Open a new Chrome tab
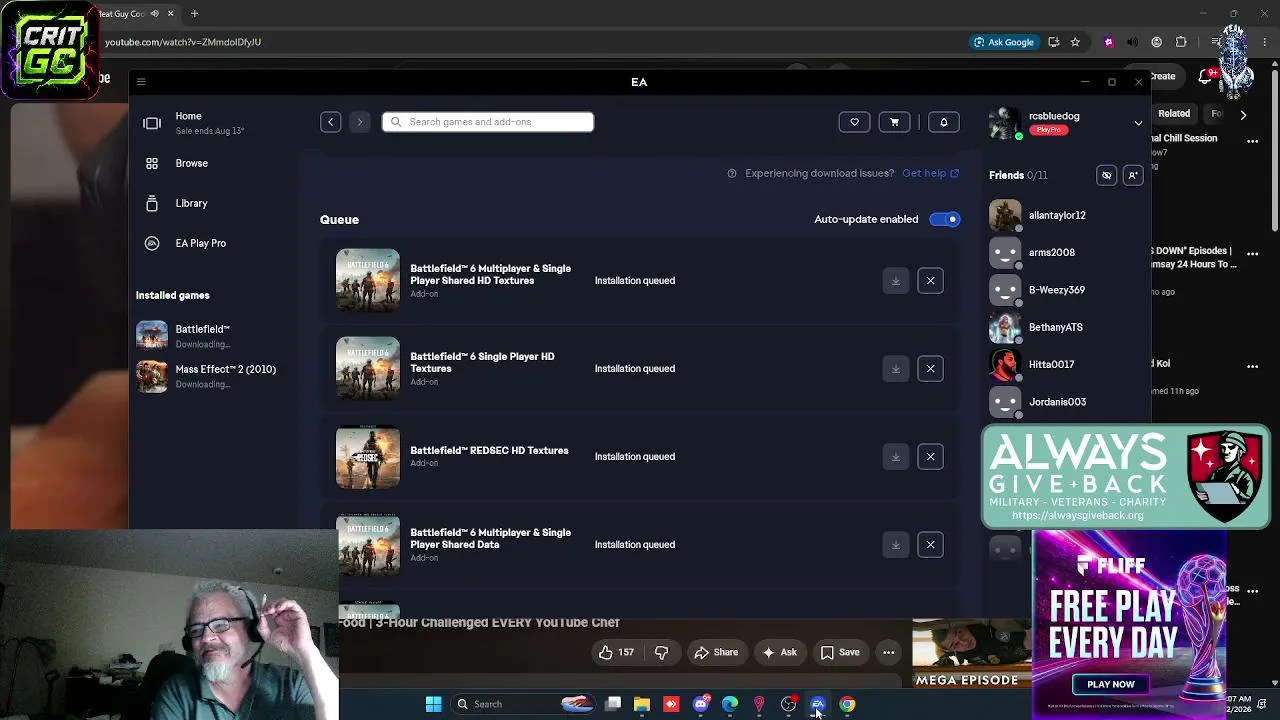 (194, 14)
